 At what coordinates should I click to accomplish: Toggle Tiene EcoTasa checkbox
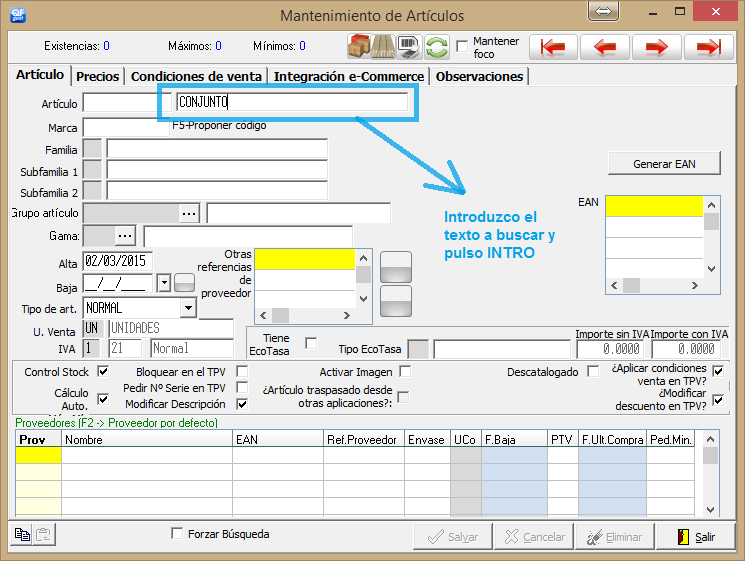pyautogui.click(x=311, y=343)
